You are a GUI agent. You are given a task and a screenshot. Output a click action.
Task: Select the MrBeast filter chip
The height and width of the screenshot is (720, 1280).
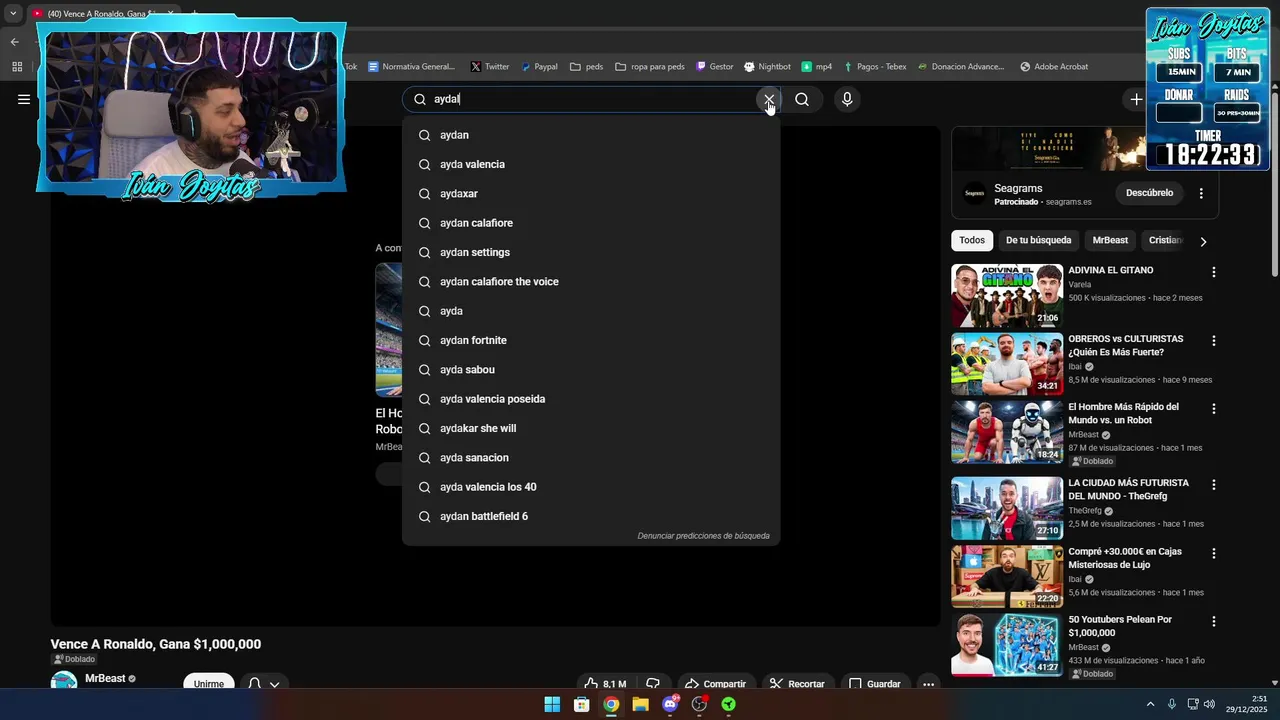point(1110,240)
